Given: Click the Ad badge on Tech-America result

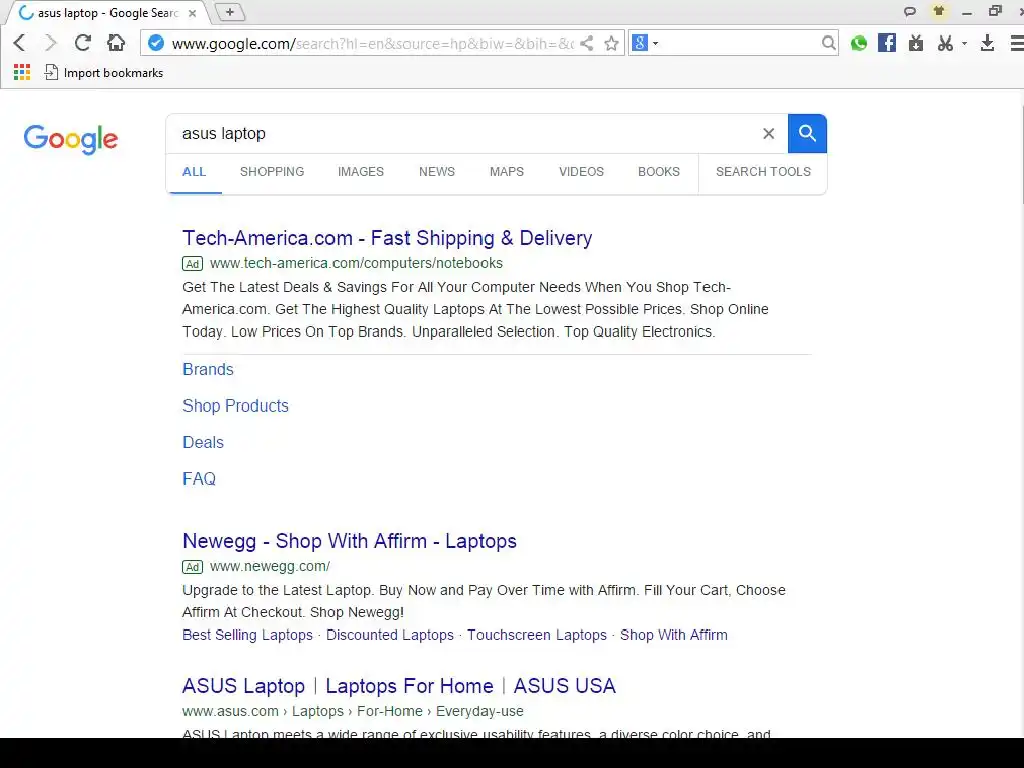Looking at the screenshot, I should click(193, 264).
